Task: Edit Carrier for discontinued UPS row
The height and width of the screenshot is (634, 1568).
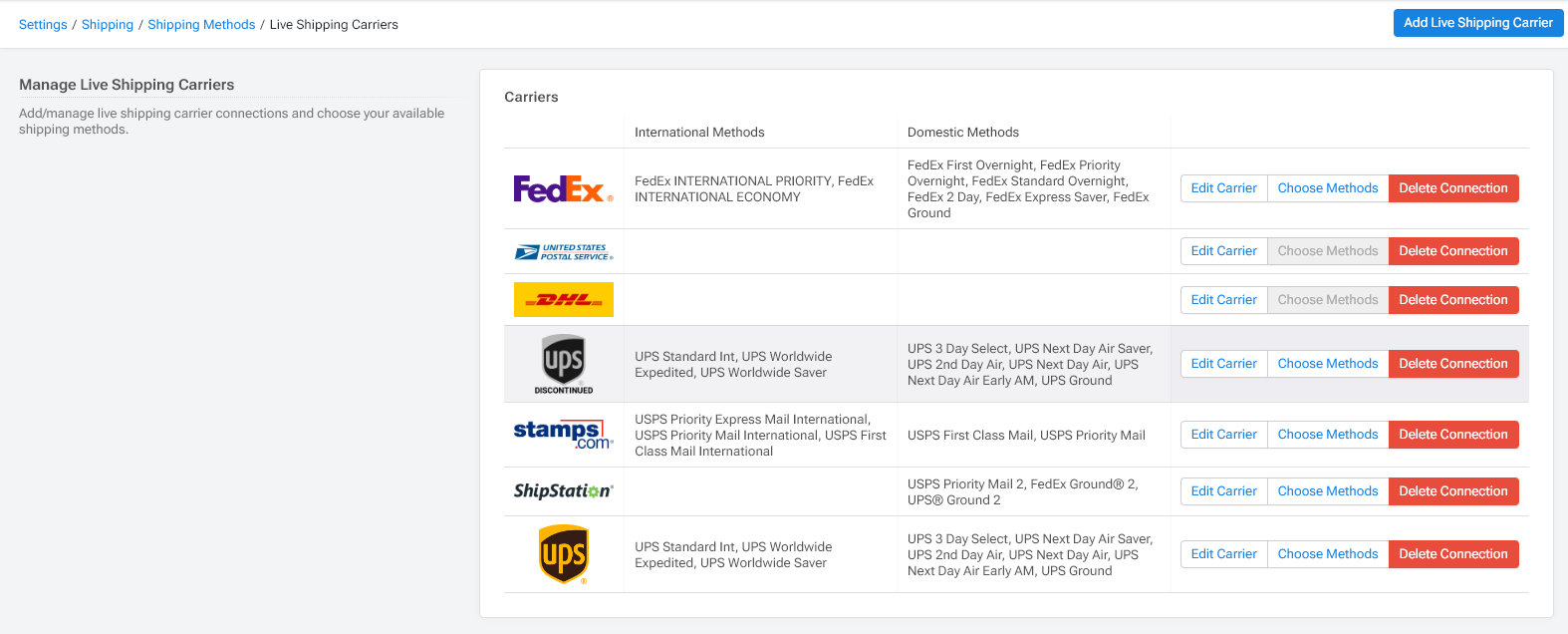Action: (1224, 364)
